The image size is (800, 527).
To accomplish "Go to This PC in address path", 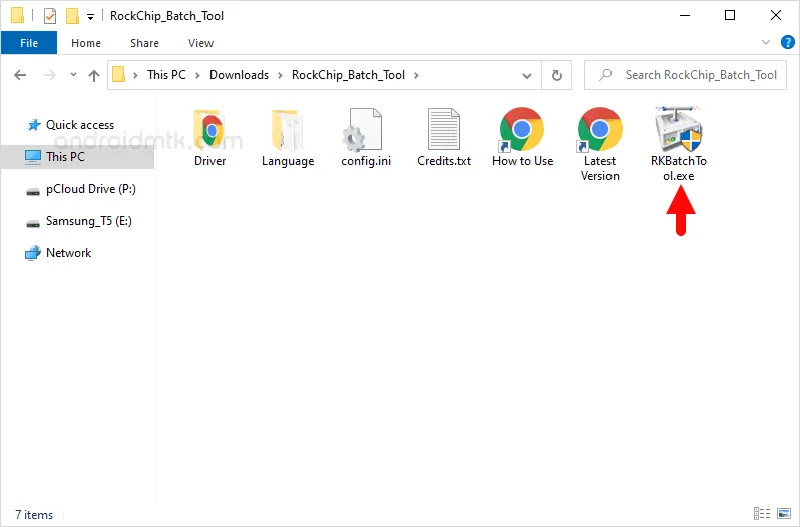I will 166,75.
